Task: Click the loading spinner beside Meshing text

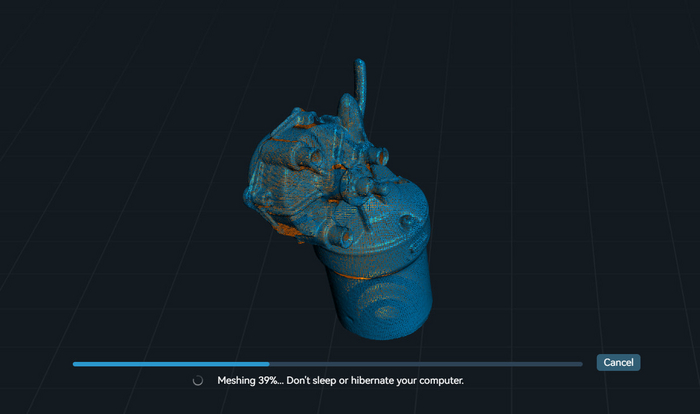Action: (x=198, y=381)
